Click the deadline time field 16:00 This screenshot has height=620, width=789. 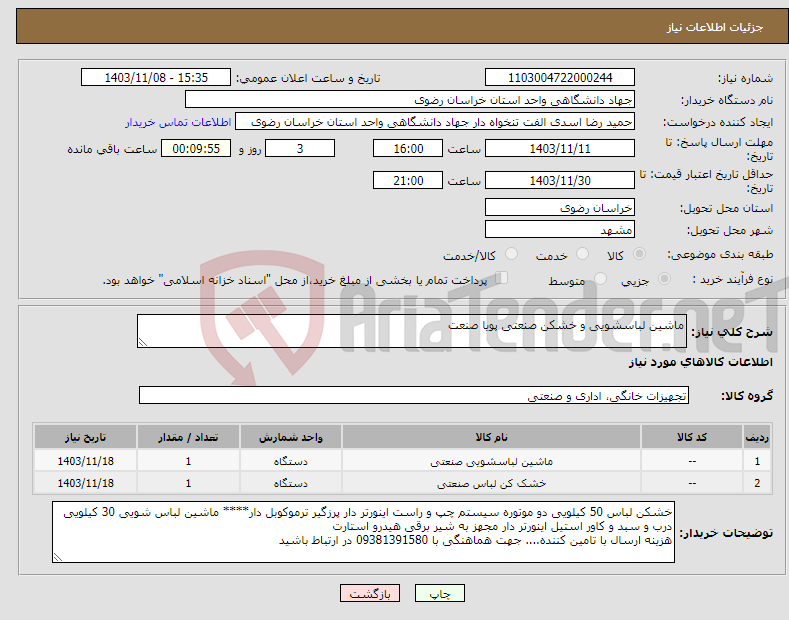(x=408, y=148)
